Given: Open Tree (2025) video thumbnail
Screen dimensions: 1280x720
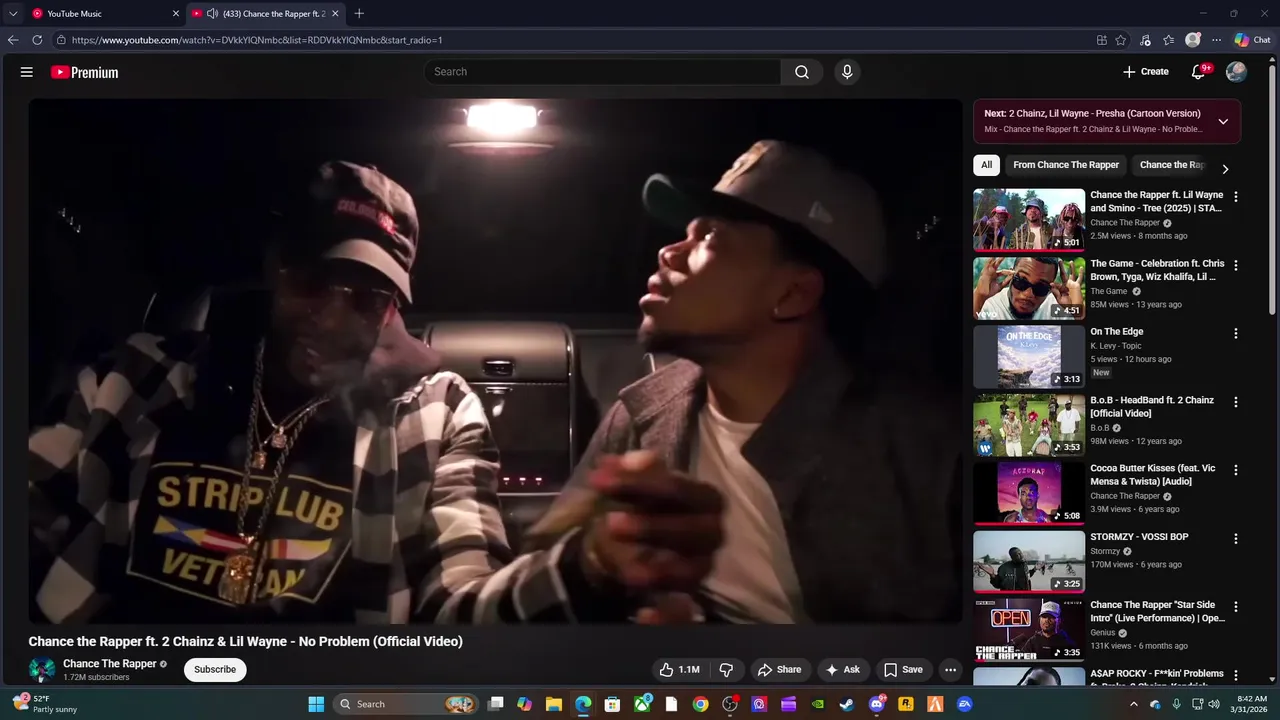Looking at the screenshot, I should pos(1029,220).
